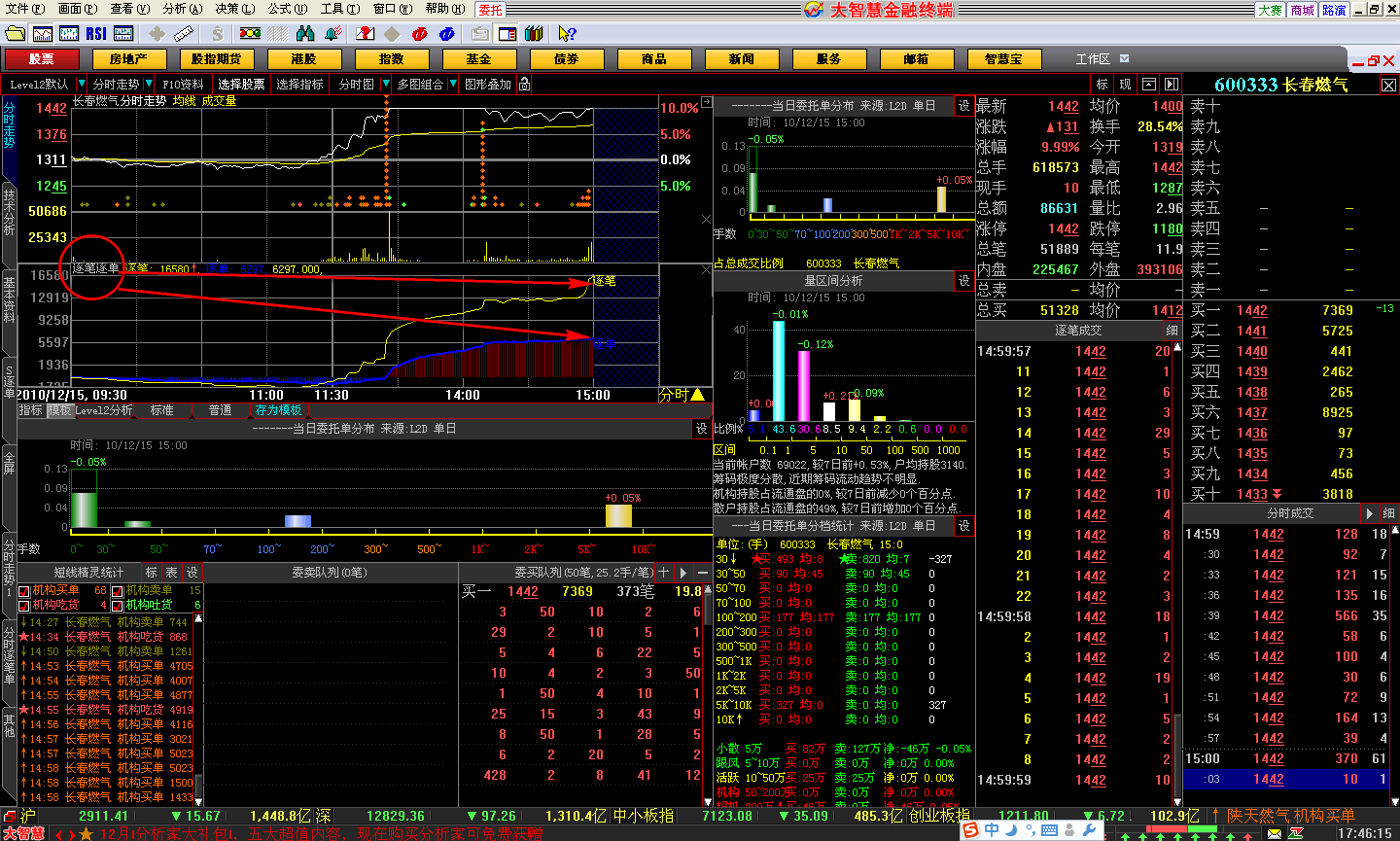Image resolution: width=1400 pixels, height=841 pixels.
Task: Click the open folder toolbar icon
Action: pos(14,33)
